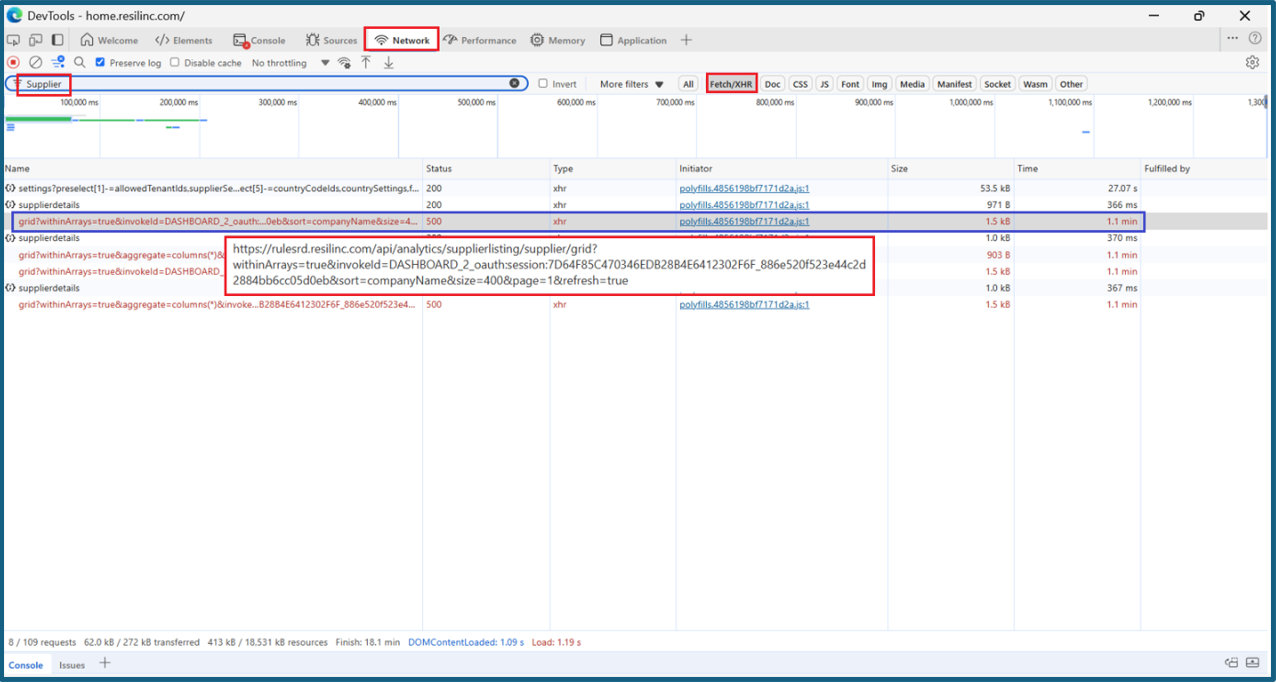The image size is (1276, 683).
Task: Toggle the Fetch/XHR type filter
Action: click(731, 84)
